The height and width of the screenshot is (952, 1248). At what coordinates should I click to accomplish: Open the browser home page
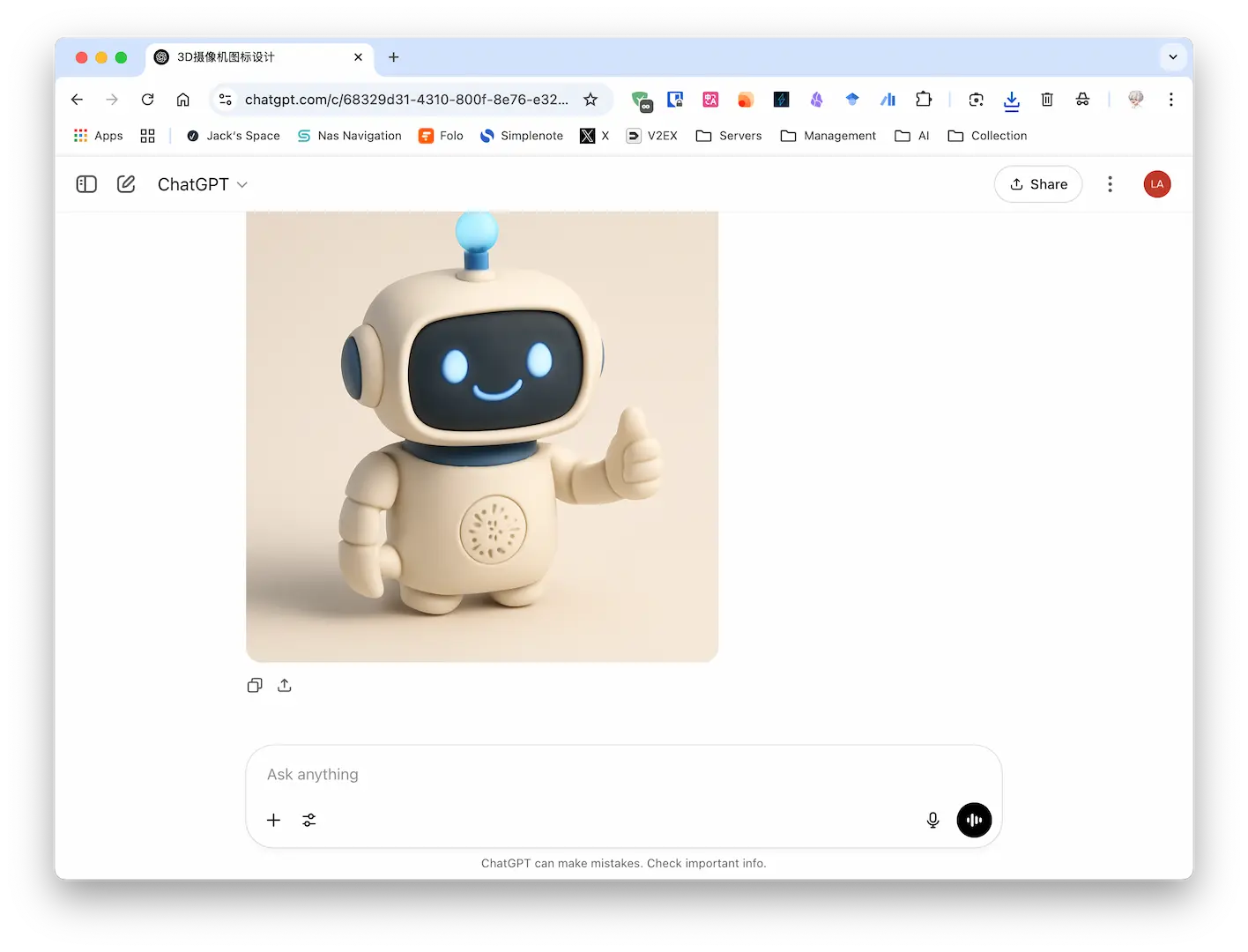pos(182,100)
